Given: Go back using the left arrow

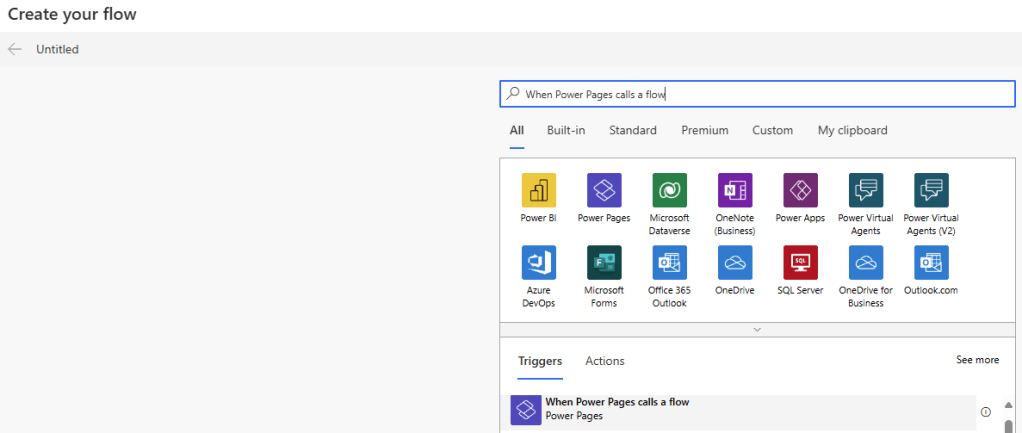Looking at the screenshot, I should (14, 49).
